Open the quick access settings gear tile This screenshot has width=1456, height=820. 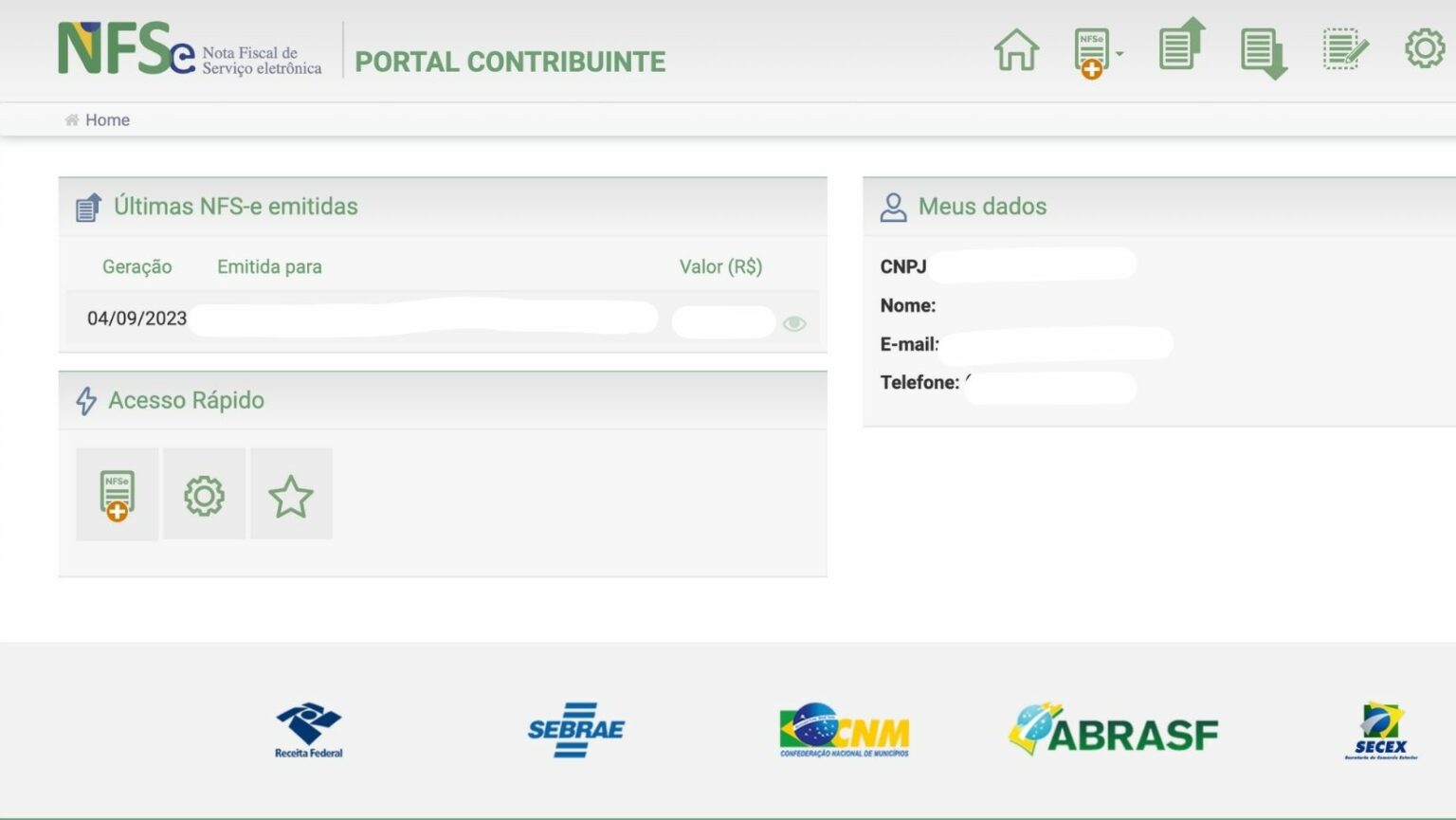pos(204,495)
